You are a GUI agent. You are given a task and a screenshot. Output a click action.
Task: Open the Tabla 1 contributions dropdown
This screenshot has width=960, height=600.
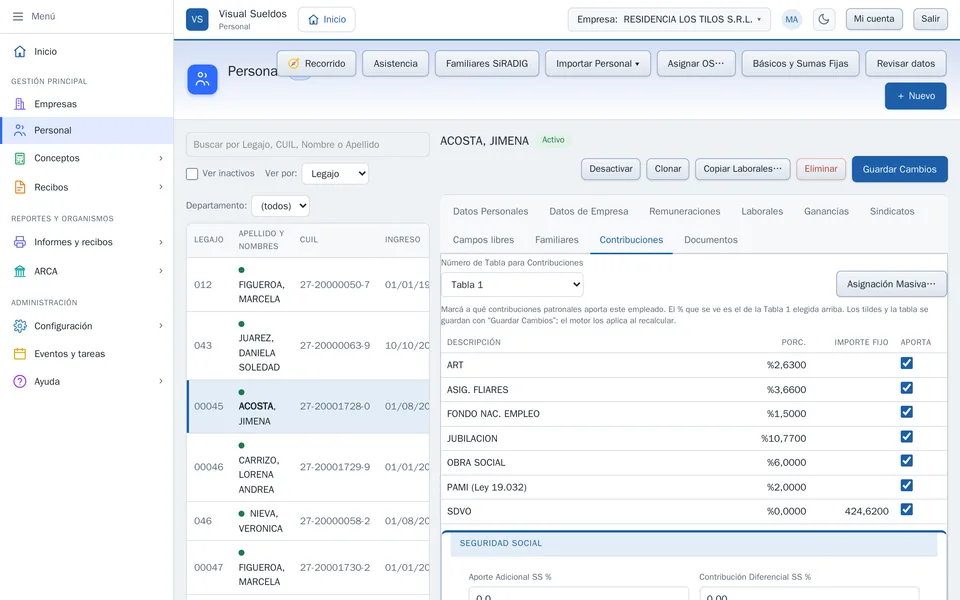pyautogui.click(x=512, y=285)
